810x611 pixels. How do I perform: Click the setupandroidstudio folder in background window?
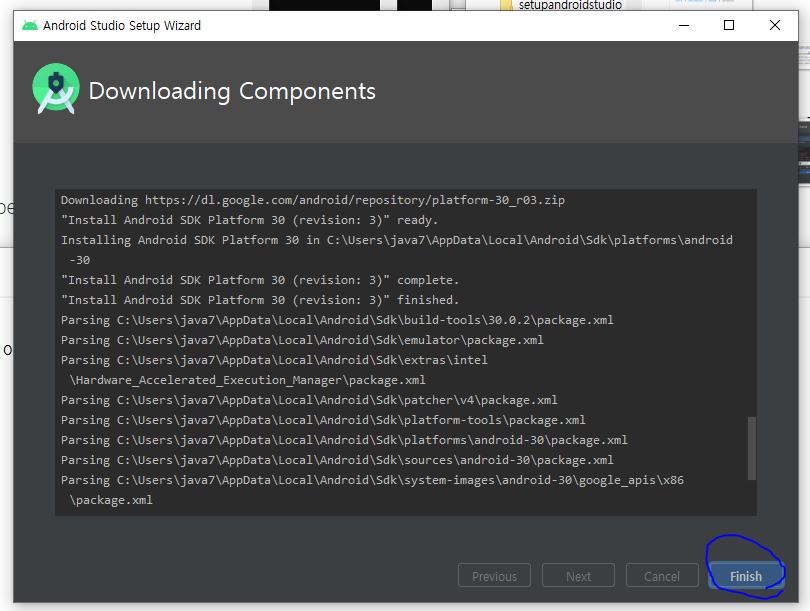point(561,5)
